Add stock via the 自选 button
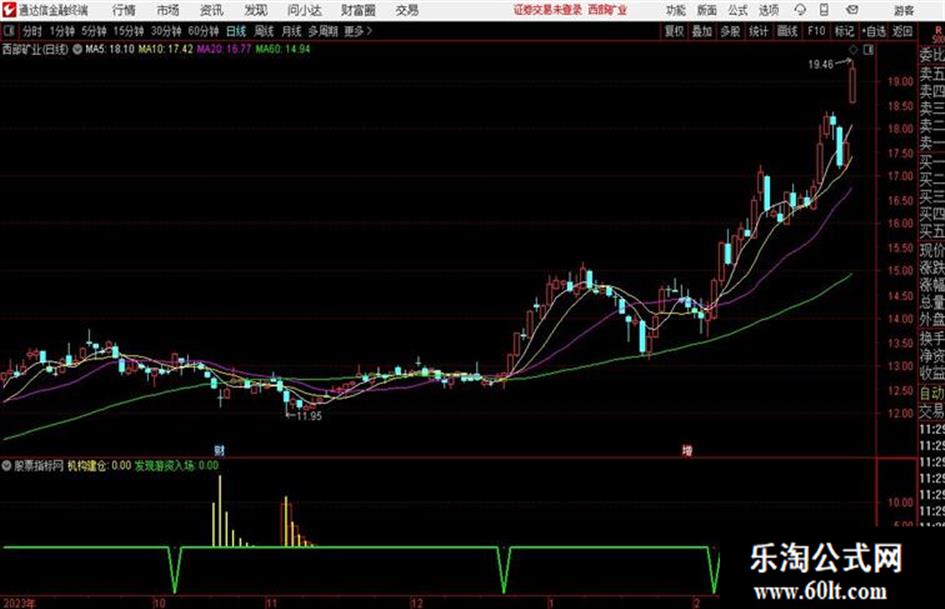The height and width of the screenshot is (609, 945). 874,31
